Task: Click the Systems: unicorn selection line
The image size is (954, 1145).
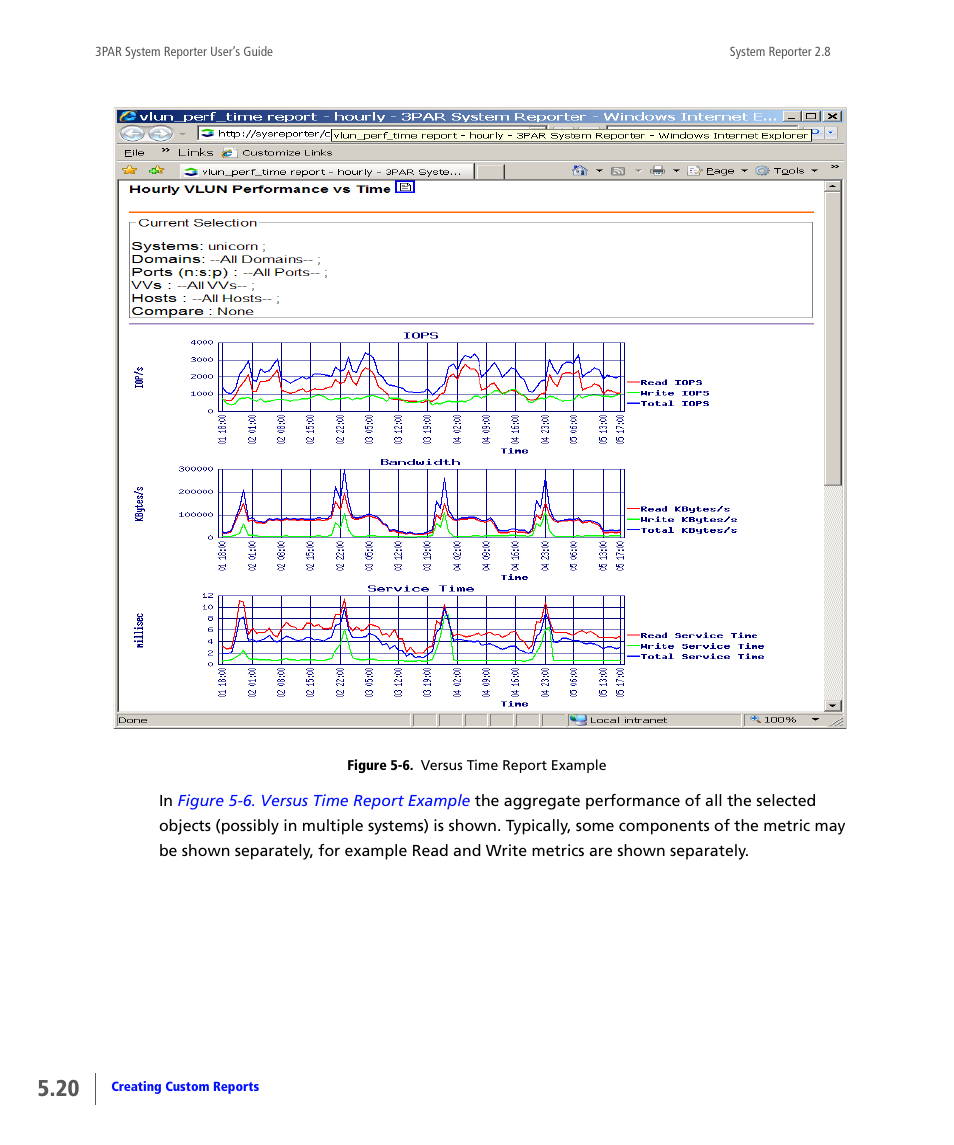Action: click(x=199, y=246)
